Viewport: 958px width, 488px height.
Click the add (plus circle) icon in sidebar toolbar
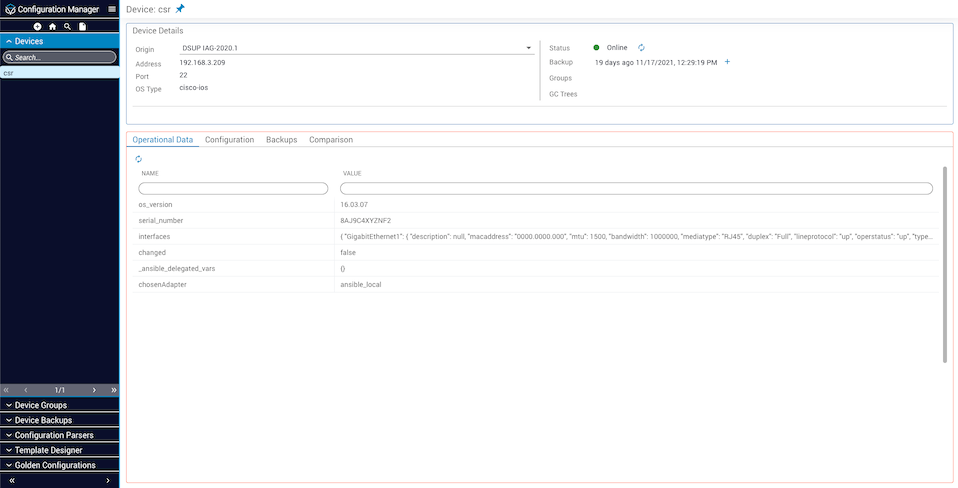[38, 26]
